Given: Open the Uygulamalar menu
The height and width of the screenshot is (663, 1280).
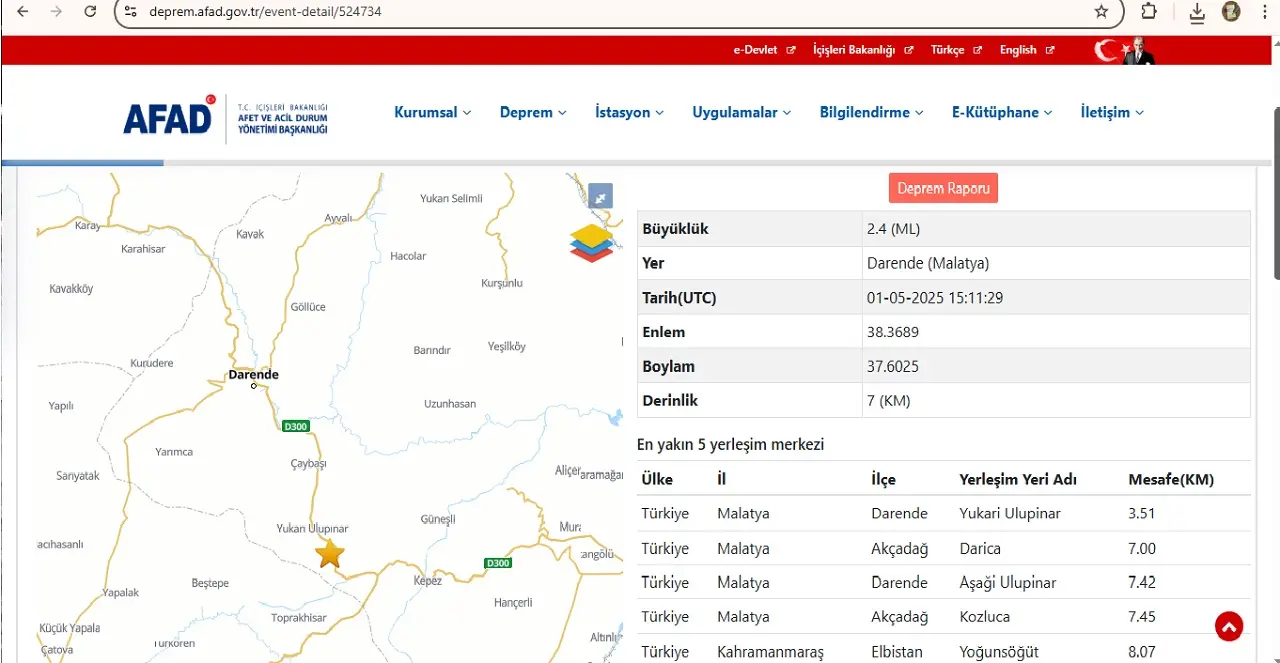Looking at the screenshot, I should click(x=741, y=113).
